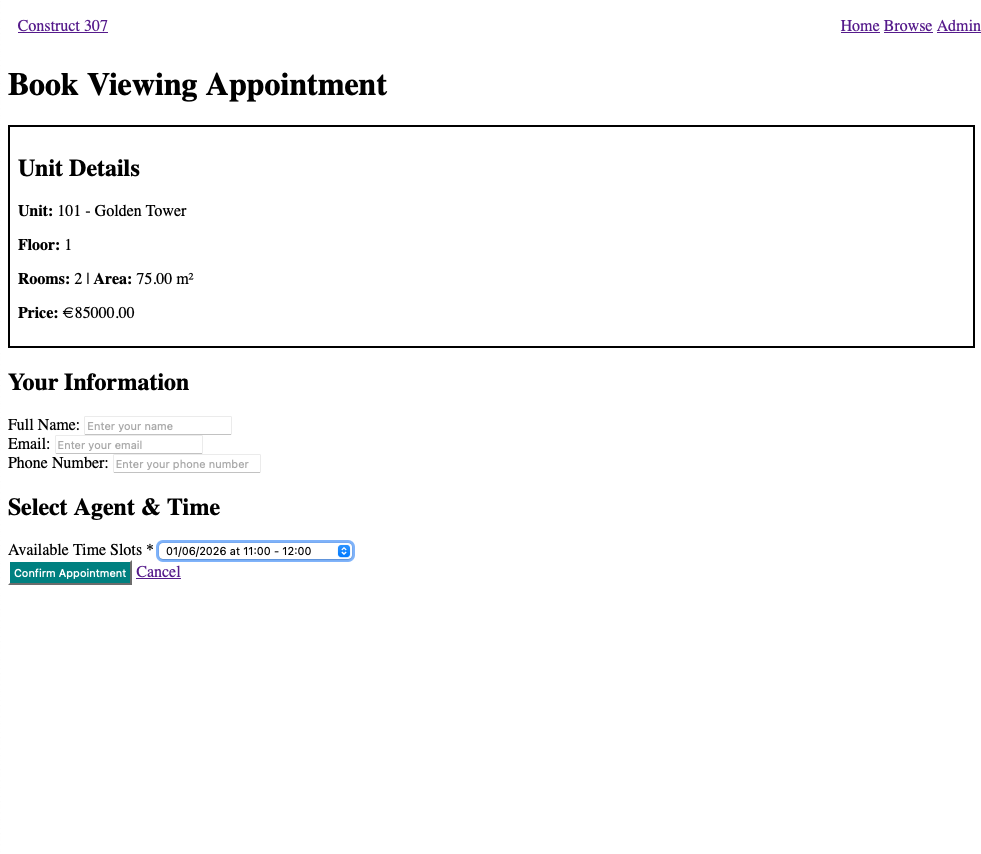Click the 'Phone Number:' label text
981x854 pixels.
pos(58,463)
